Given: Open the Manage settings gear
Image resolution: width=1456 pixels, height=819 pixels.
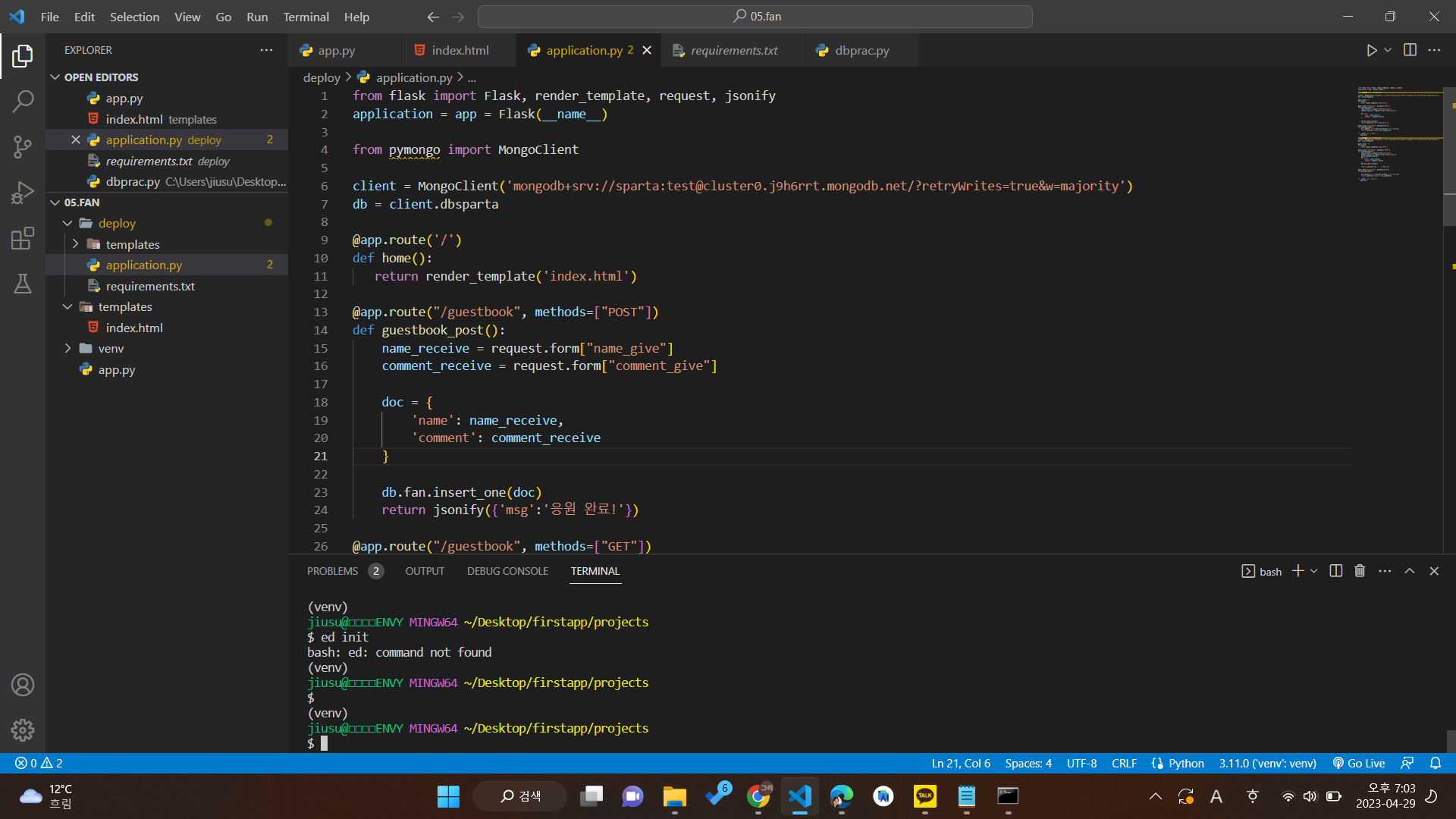Looking at the screenshot, I should click(23, 730).
